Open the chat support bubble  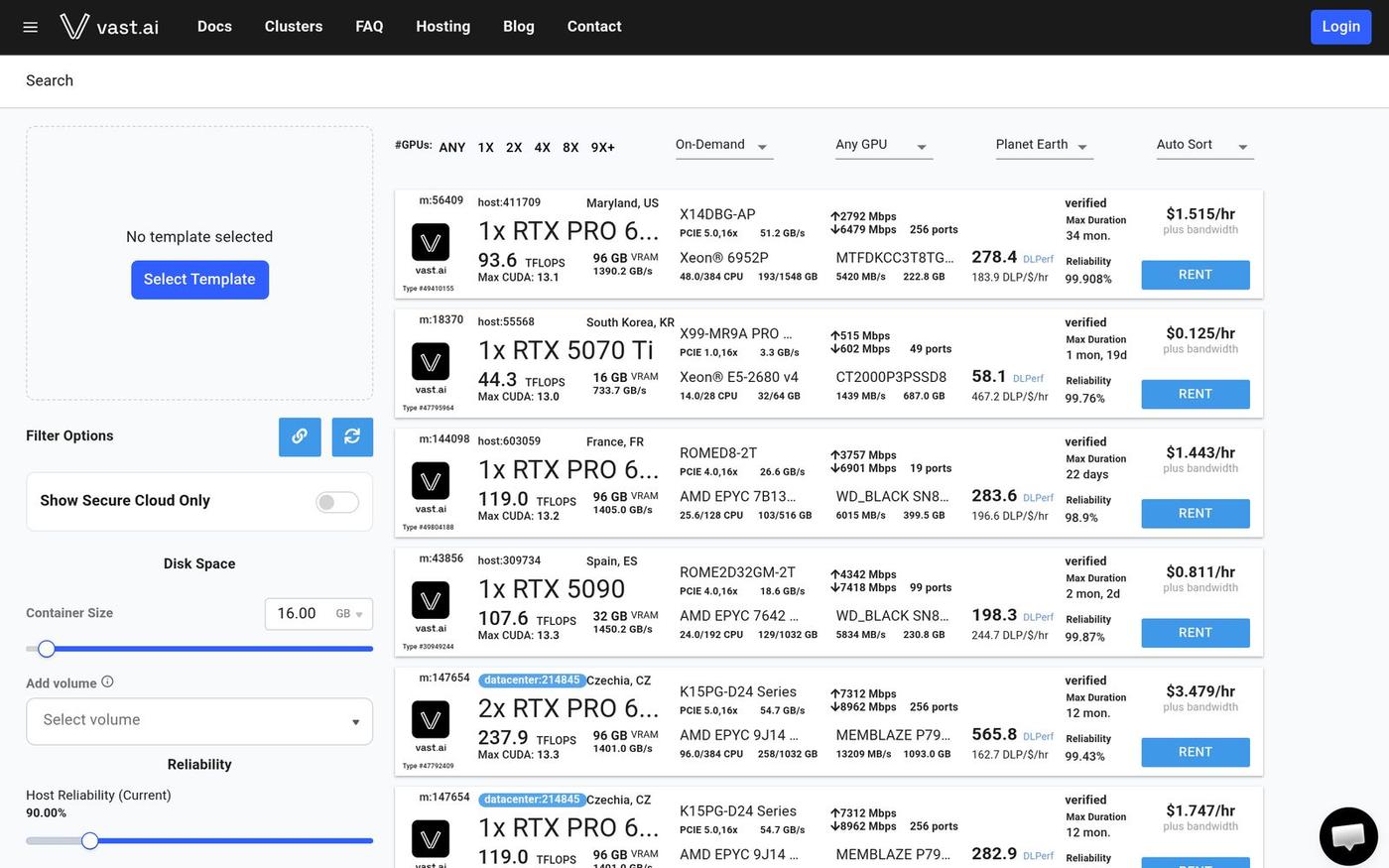[1348, 836]
